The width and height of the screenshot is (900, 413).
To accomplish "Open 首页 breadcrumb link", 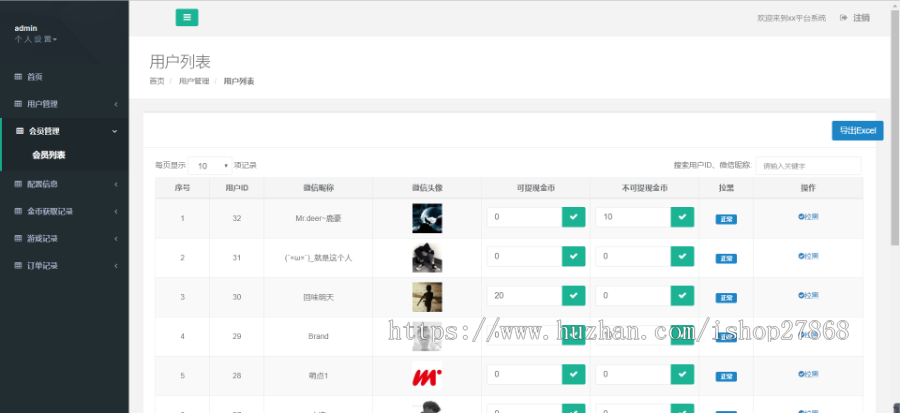I will coord(157,81).
